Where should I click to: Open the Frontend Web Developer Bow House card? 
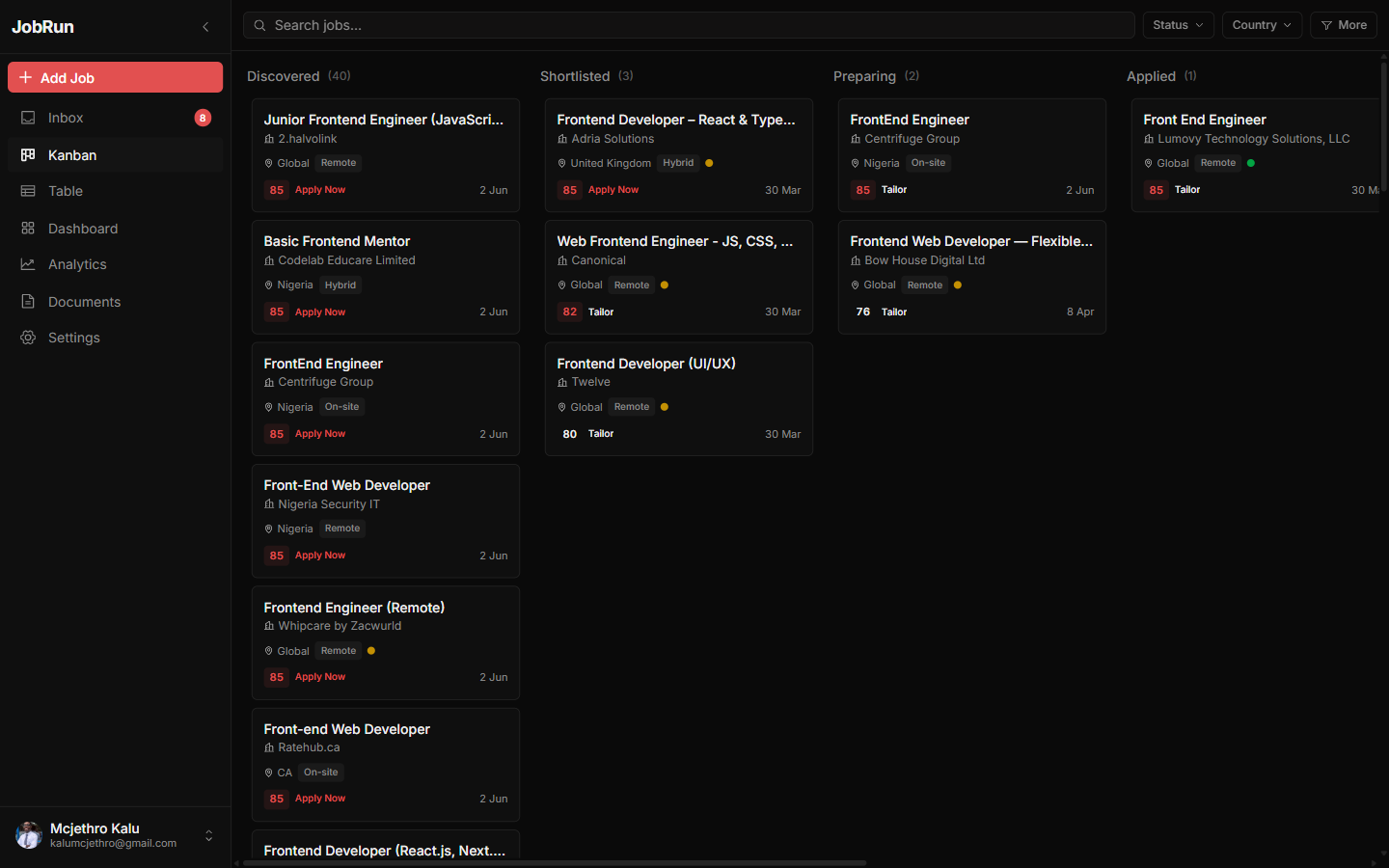pyautogui.click(x=972, y=277)
